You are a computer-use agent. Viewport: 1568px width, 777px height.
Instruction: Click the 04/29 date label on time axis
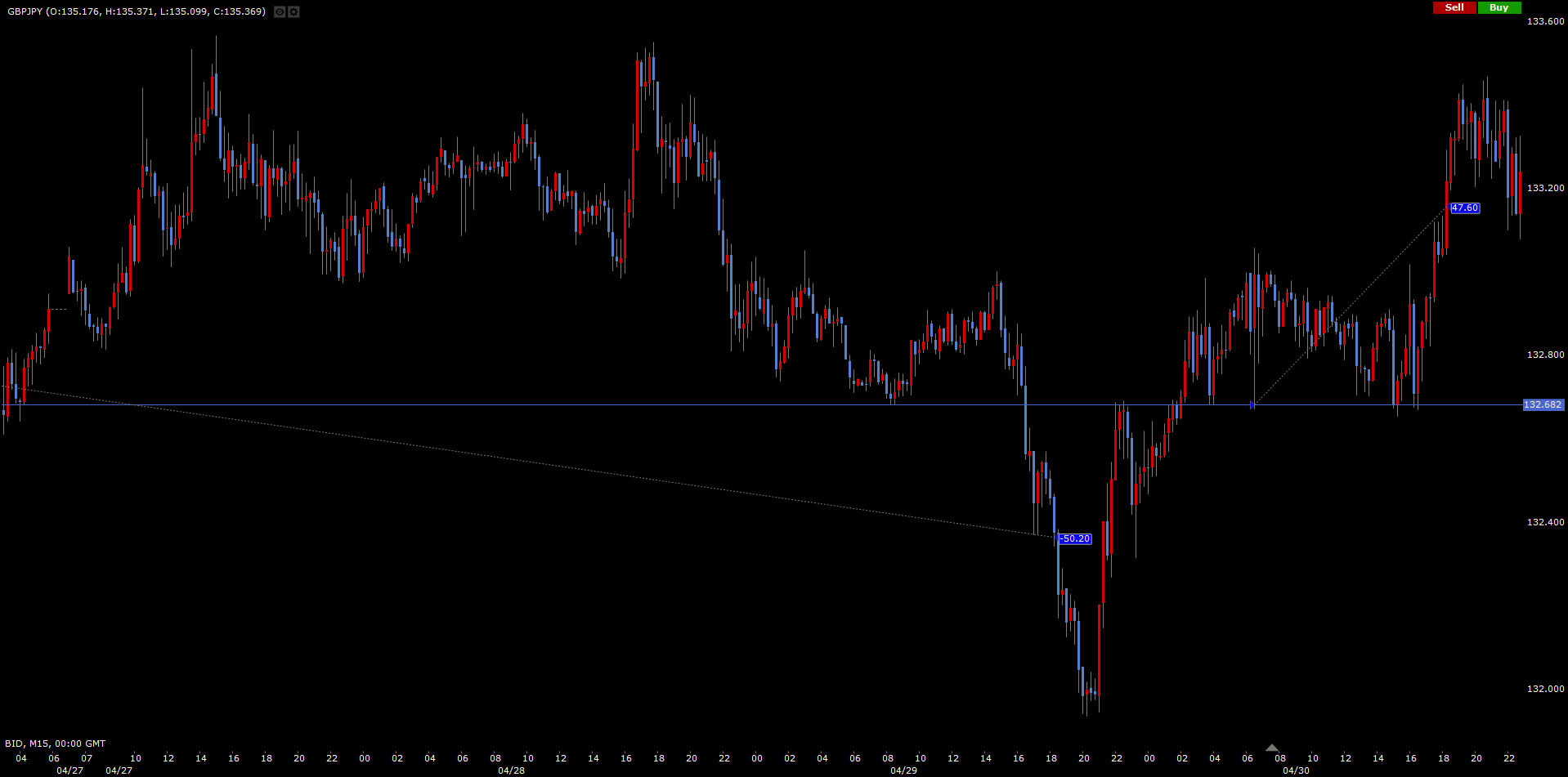click(x=903, y=770)
